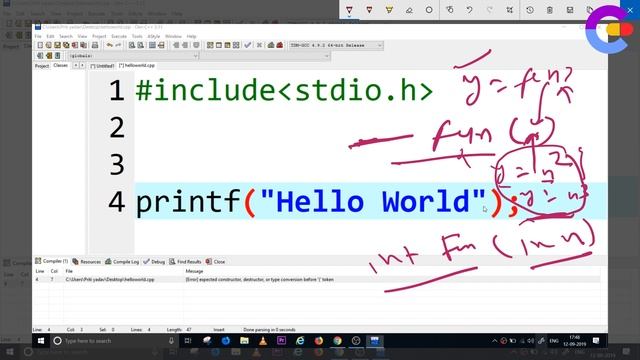This screenshot has height=360, width=640.
Task: Click the Find magnifier toolbar icon
Action: click(x=132, y=45)
